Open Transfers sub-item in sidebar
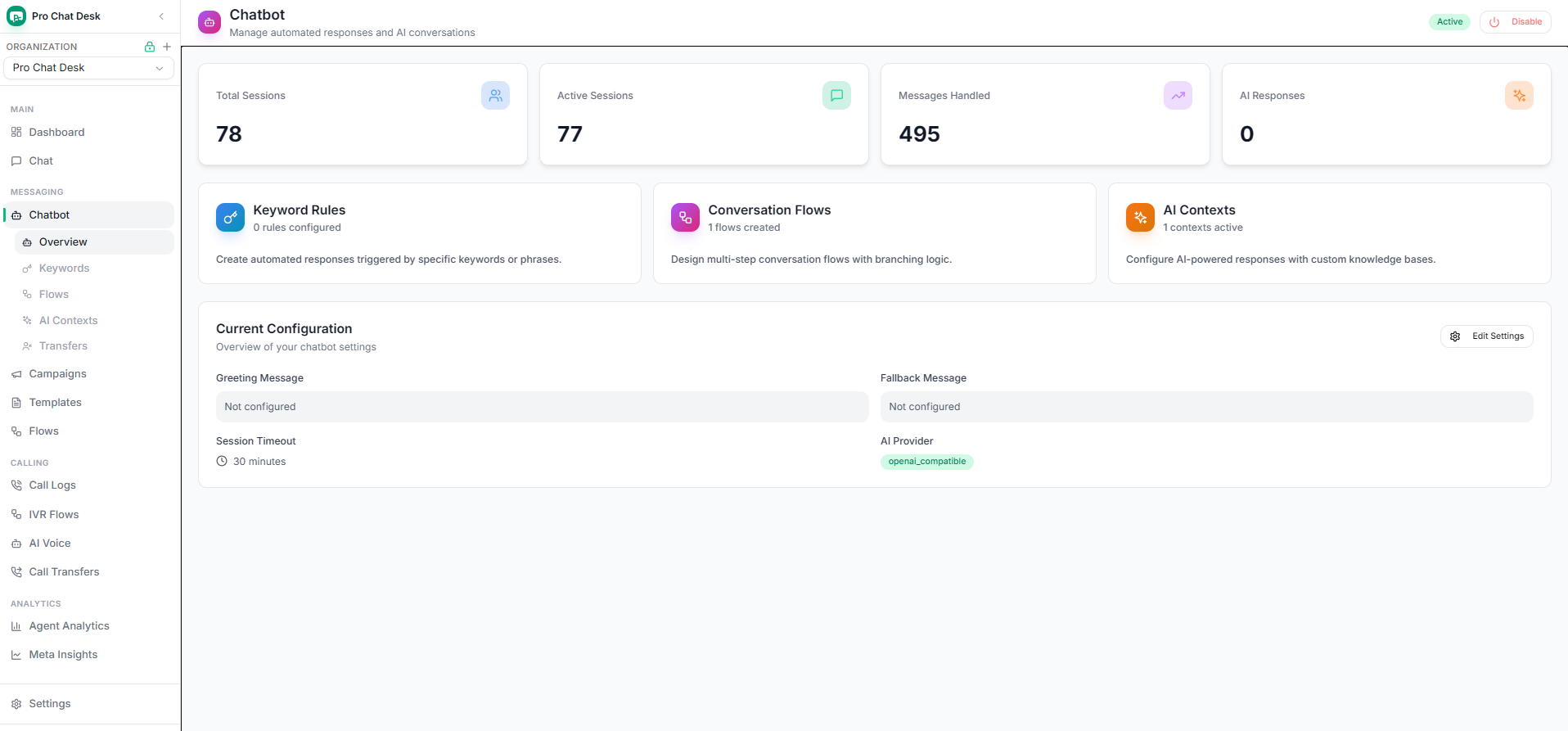 click(94, 346)
